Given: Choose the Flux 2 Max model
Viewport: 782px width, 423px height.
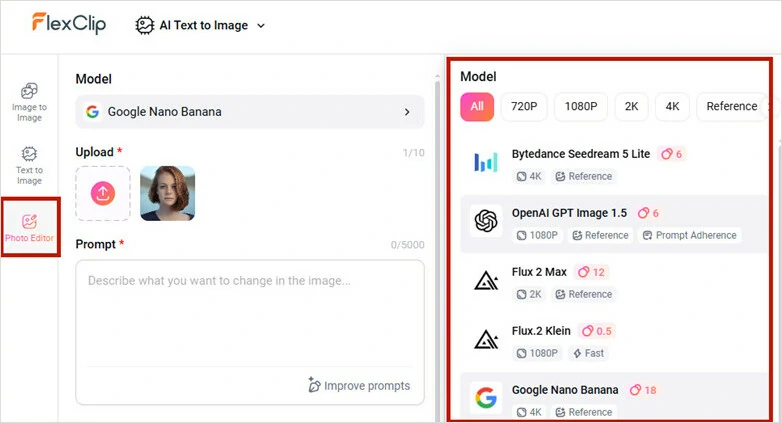Looking at the screenshot, I should click(613, 282).
